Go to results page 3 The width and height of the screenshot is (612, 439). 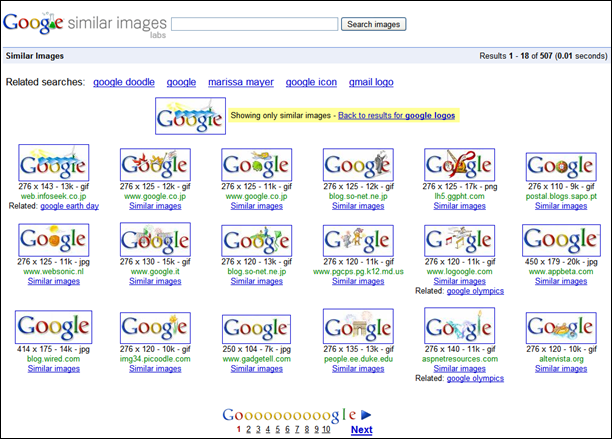pos(258,430)
